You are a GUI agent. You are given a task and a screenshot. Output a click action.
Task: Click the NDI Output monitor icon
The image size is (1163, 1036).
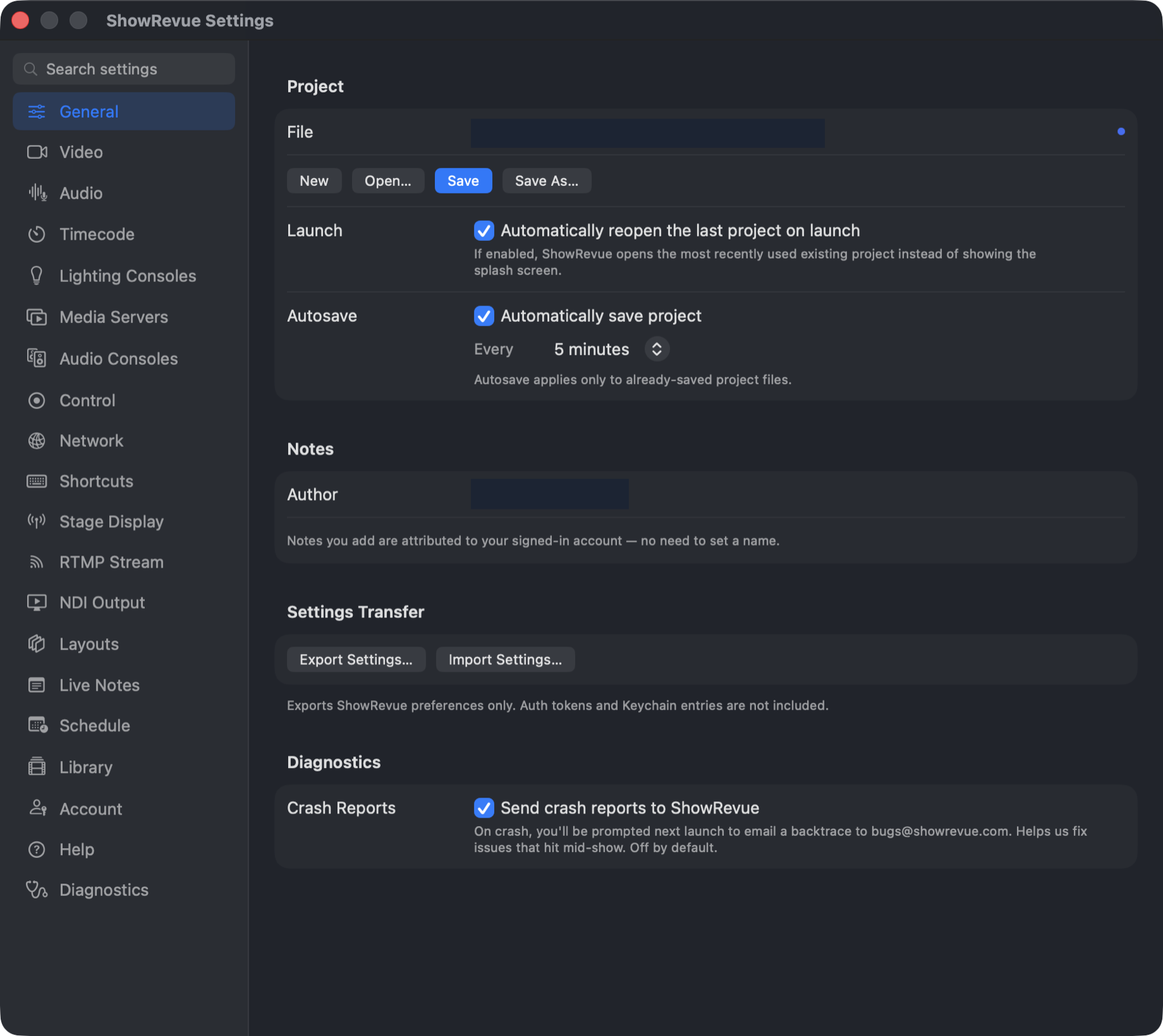point(37,603)
